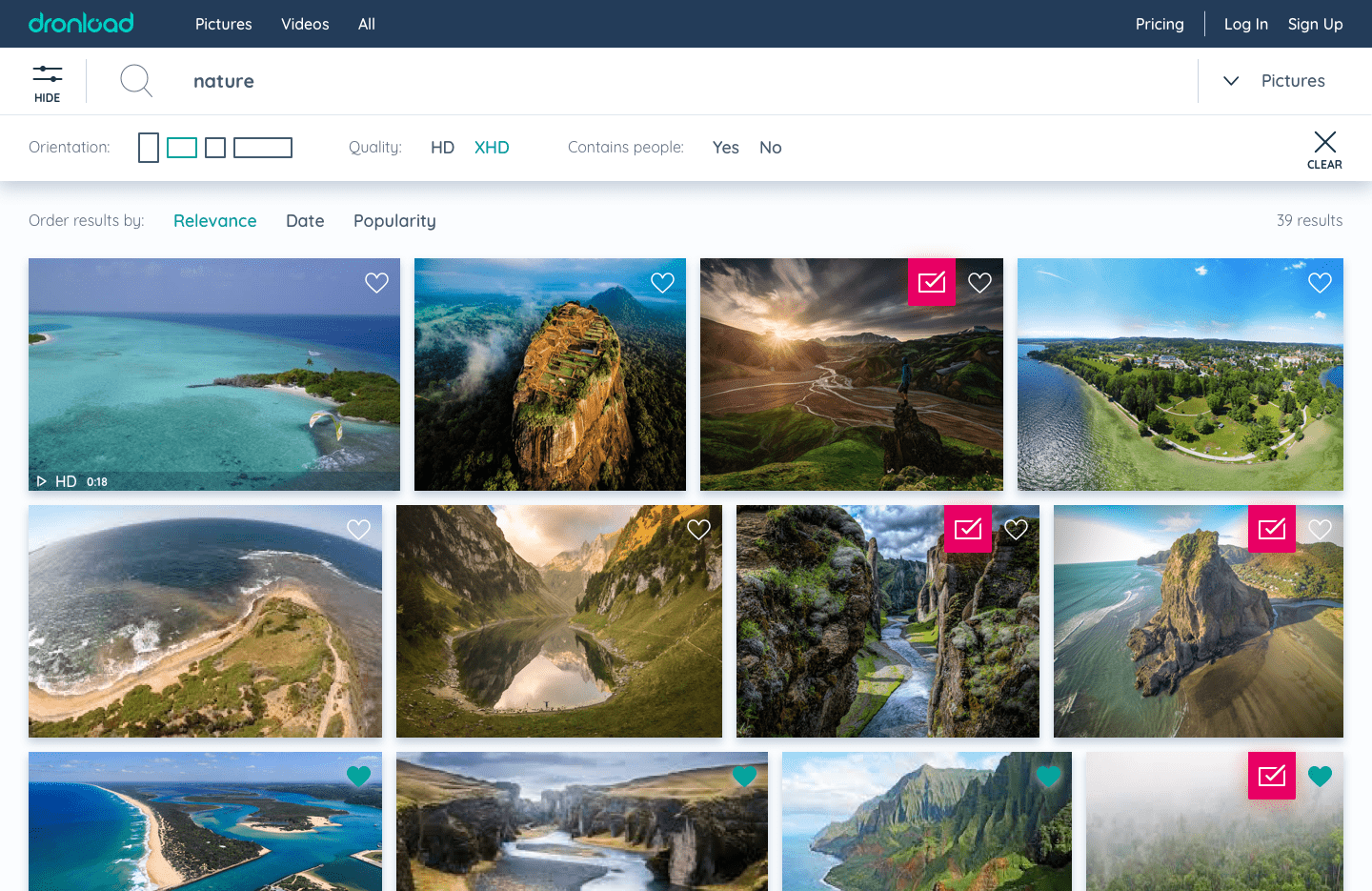Screen dimensions: 1372x891
Task: Click the search magnifier icon
Action: [136, 81]
